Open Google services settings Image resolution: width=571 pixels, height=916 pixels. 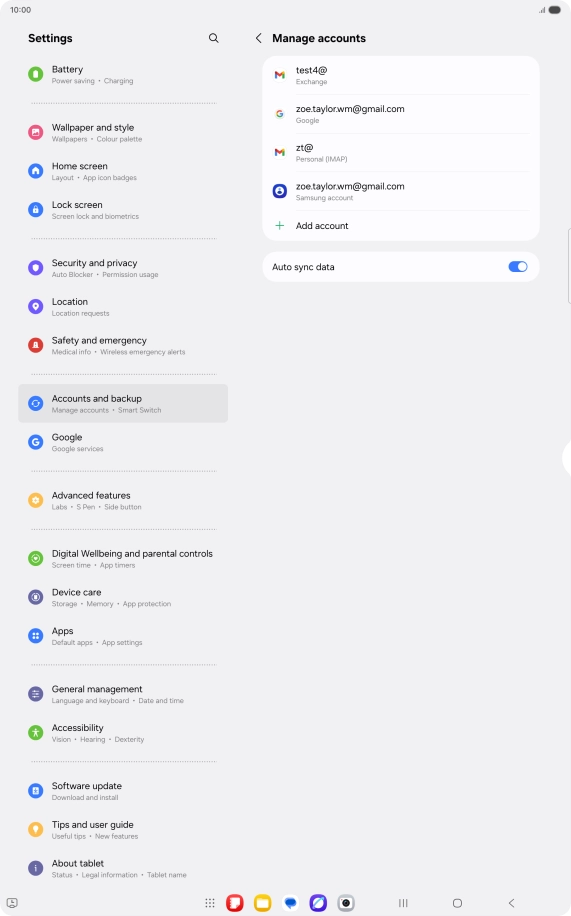coord(123,442)
